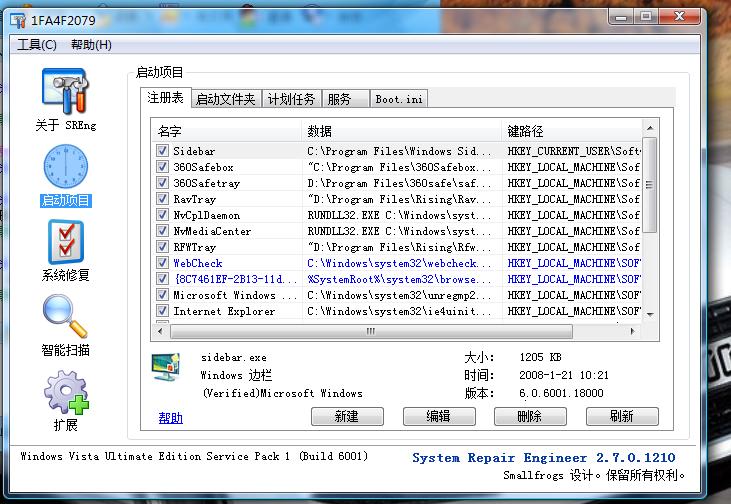Close the 1FA4F2079 window
The height and width of the screenshot is (504, 731).
(679, 17)
